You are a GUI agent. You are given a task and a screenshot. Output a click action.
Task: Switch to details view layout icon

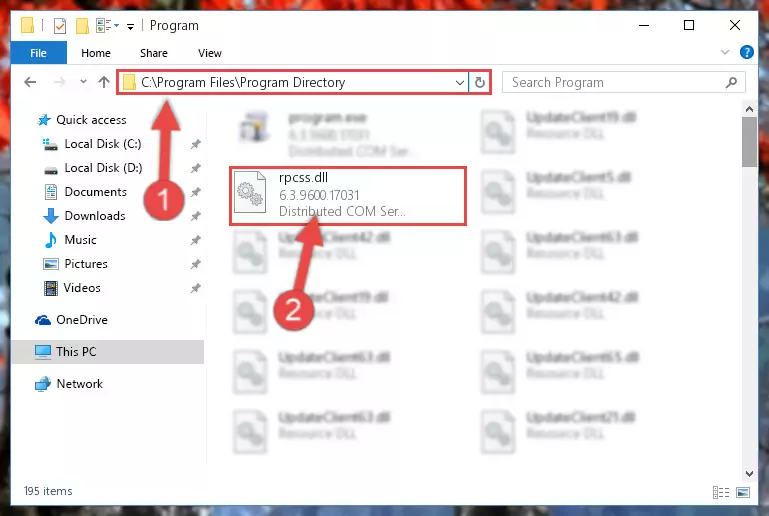click(720, 492)
